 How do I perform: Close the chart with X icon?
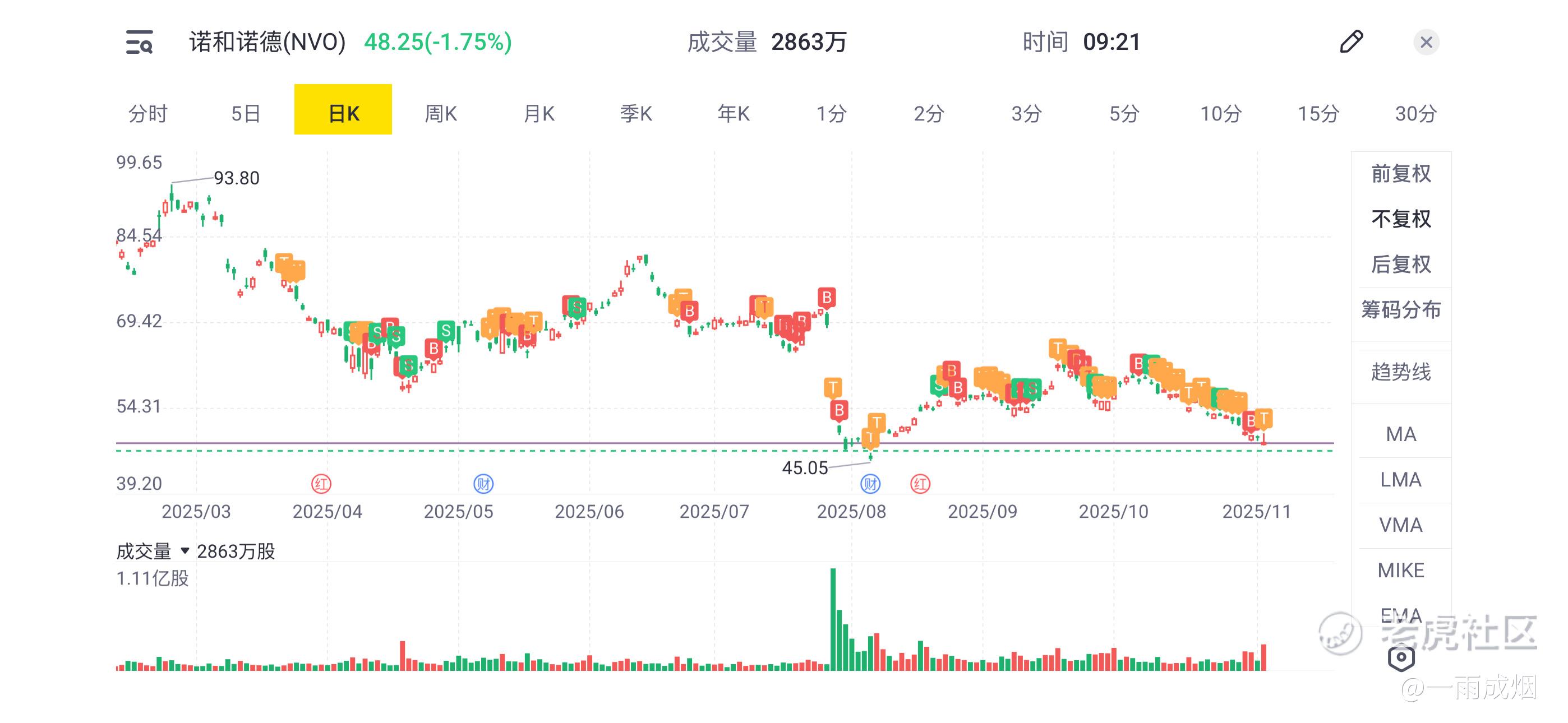pos(1426,42)
